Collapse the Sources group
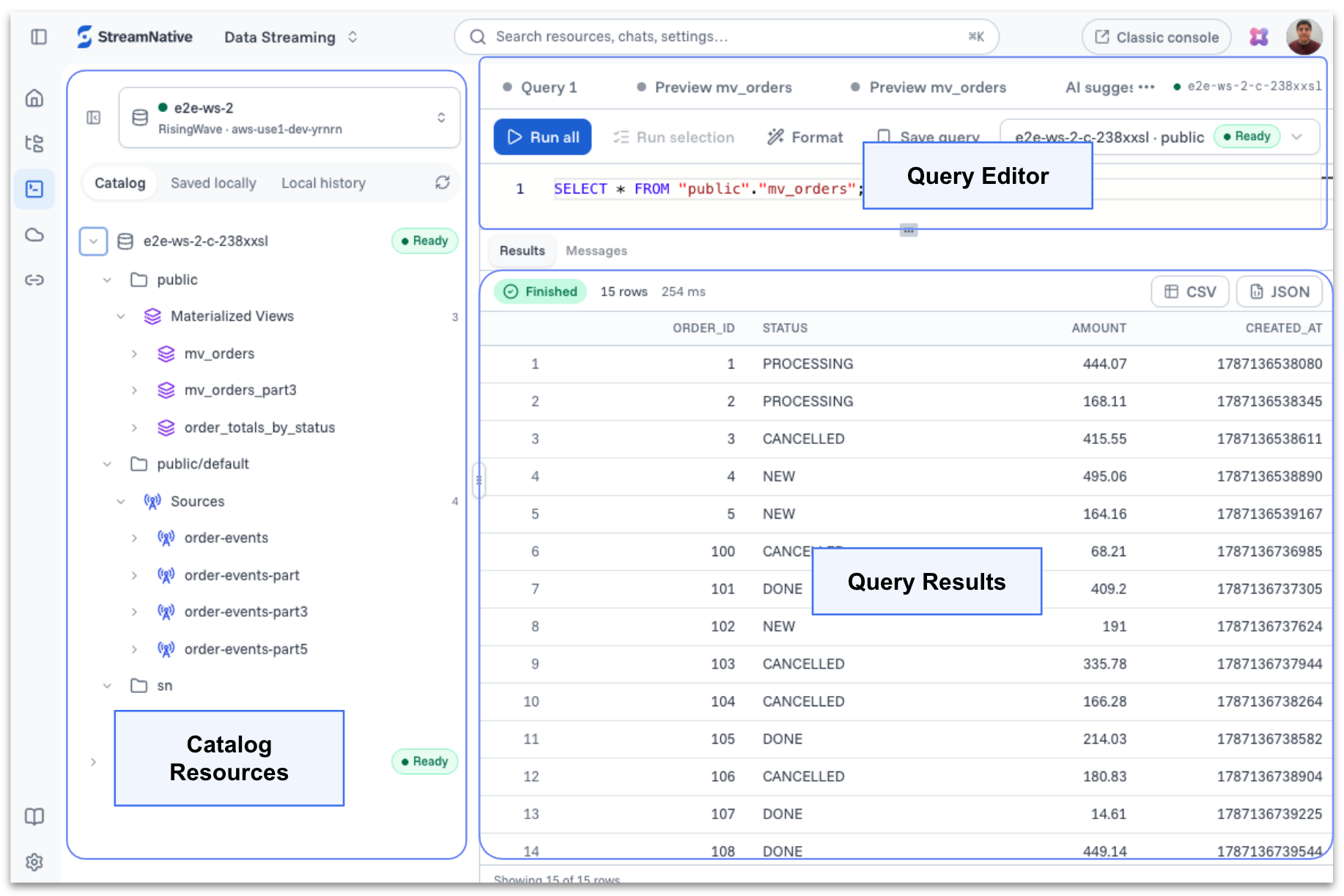The image size is (1344, 896). [121, 501]
